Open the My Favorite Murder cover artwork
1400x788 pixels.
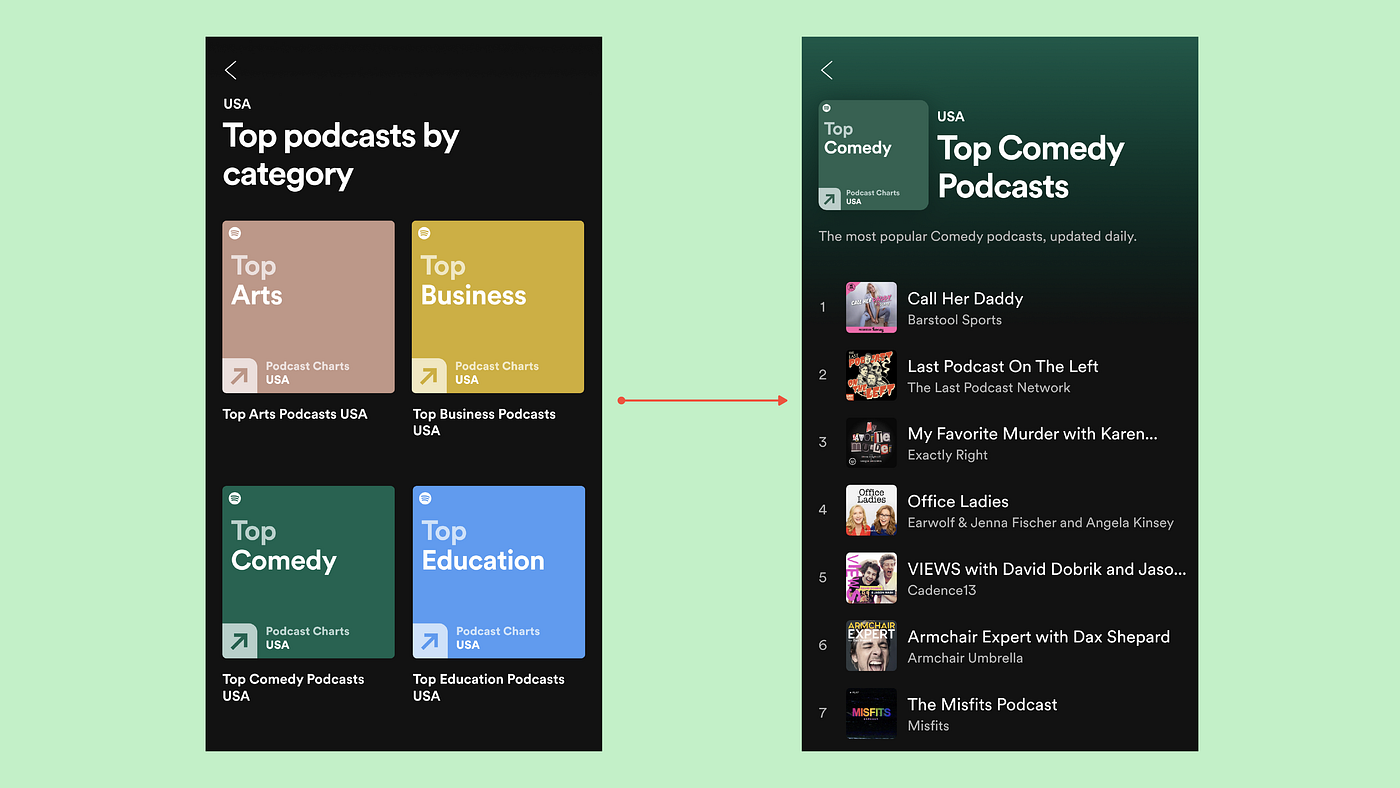click(x=871, y=442)
